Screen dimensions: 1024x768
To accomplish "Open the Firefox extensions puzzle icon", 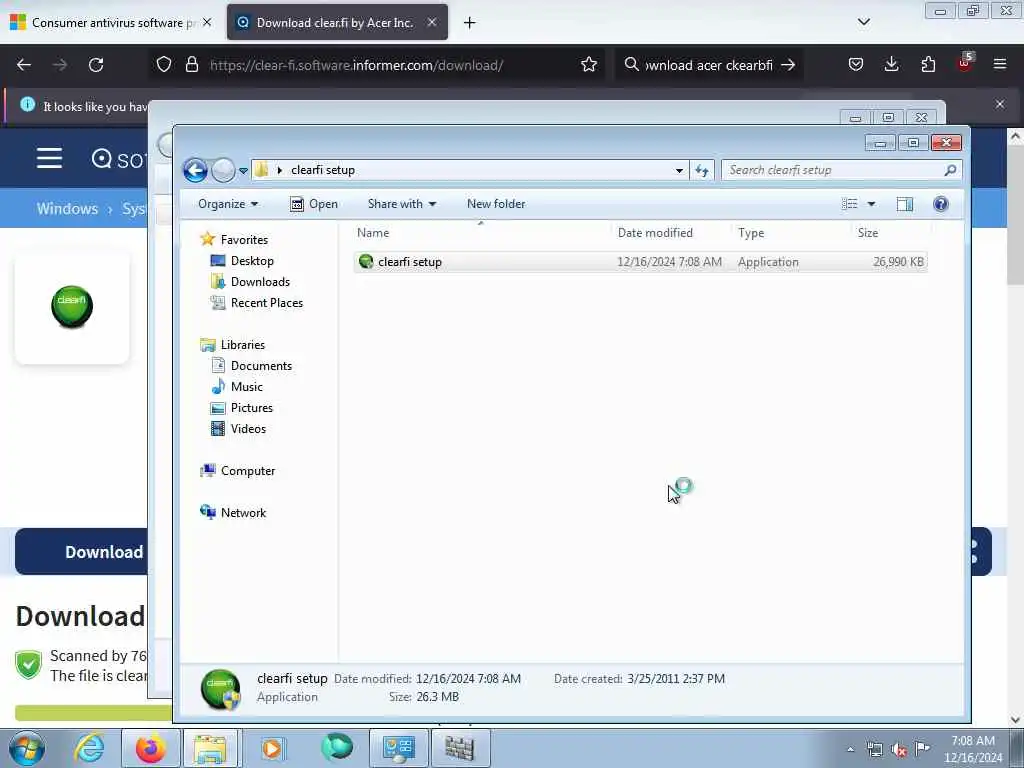I will point(928,65).
